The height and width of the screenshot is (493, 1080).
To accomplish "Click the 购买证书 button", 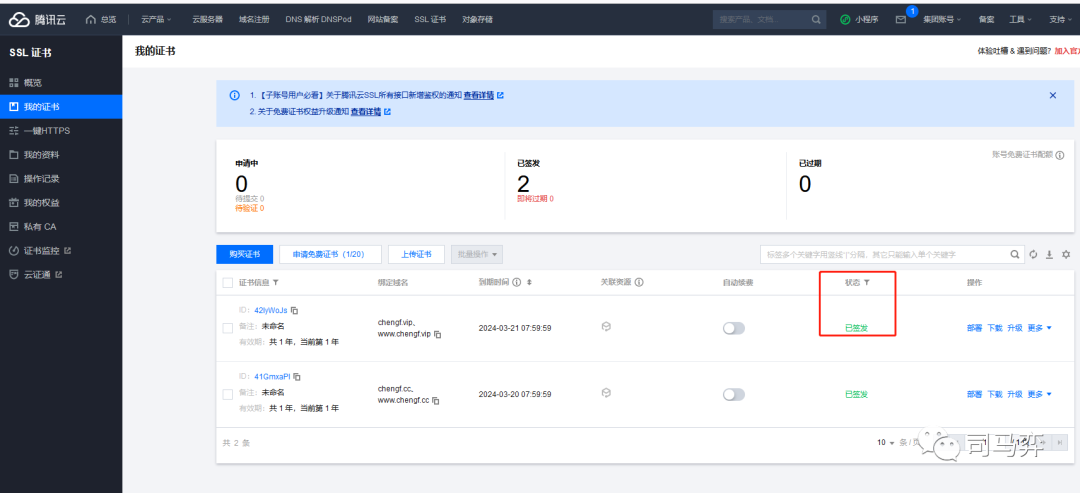I will (245, 254).
